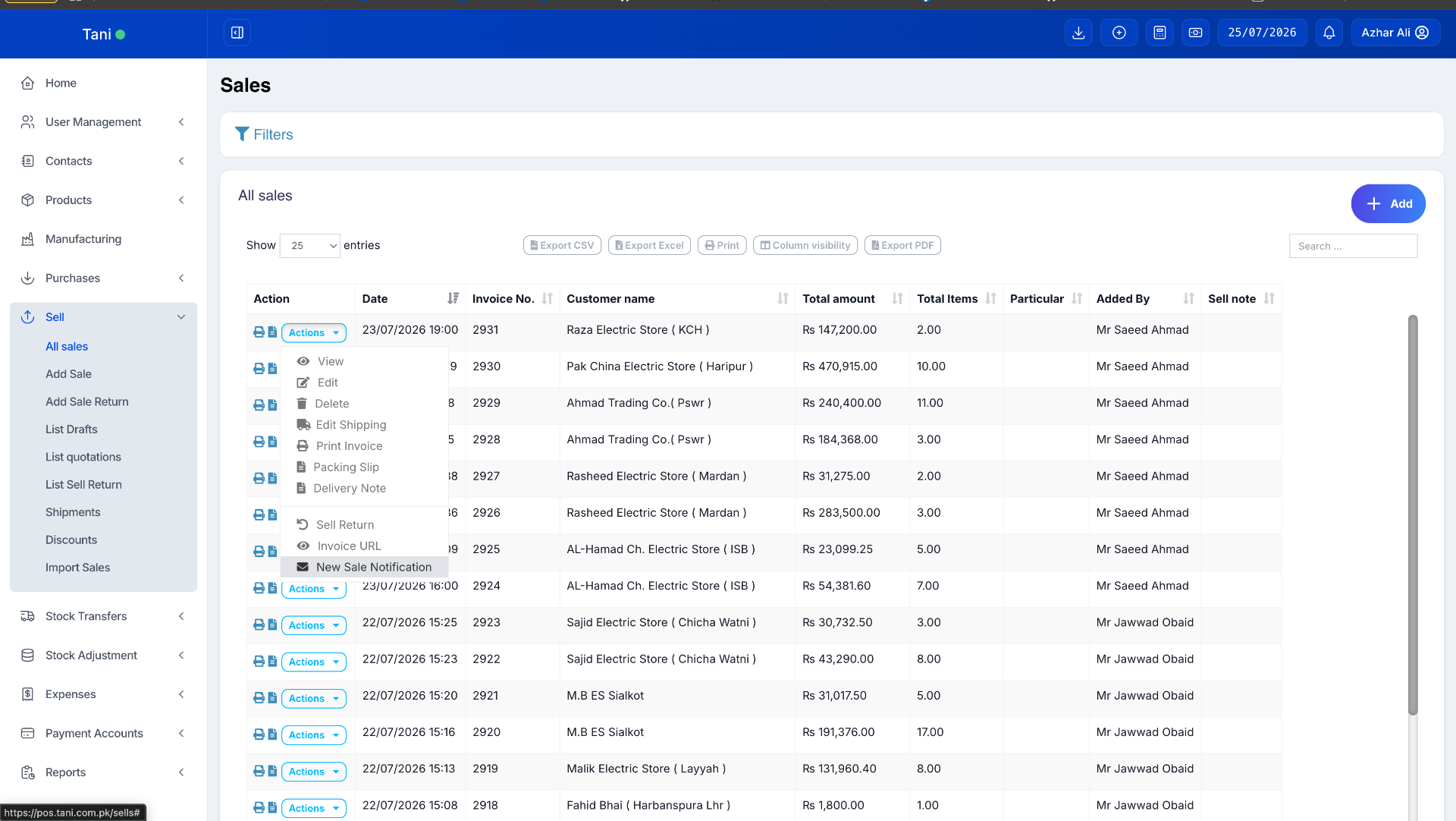This screenshot has width=1456, height=821.
Task: Click print icon in invoice 2918 row
Action: pyautogui.click(x=259, y=807)
